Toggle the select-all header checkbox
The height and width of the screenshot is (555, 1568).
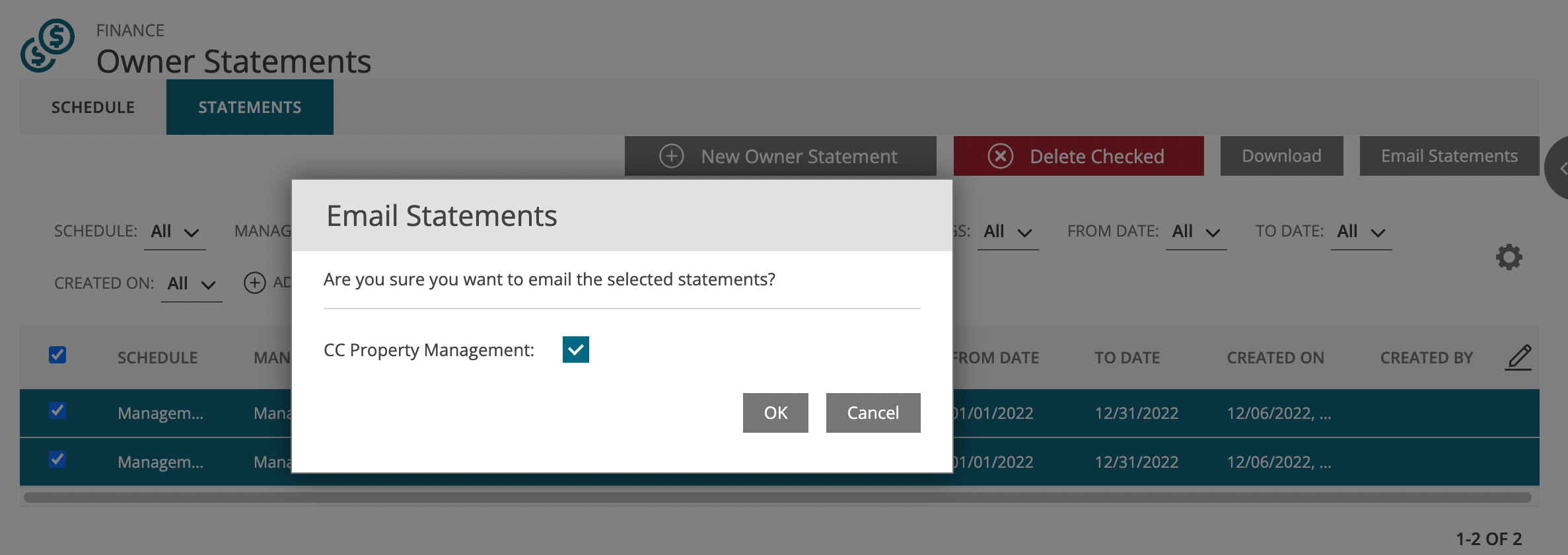point(57,355)
